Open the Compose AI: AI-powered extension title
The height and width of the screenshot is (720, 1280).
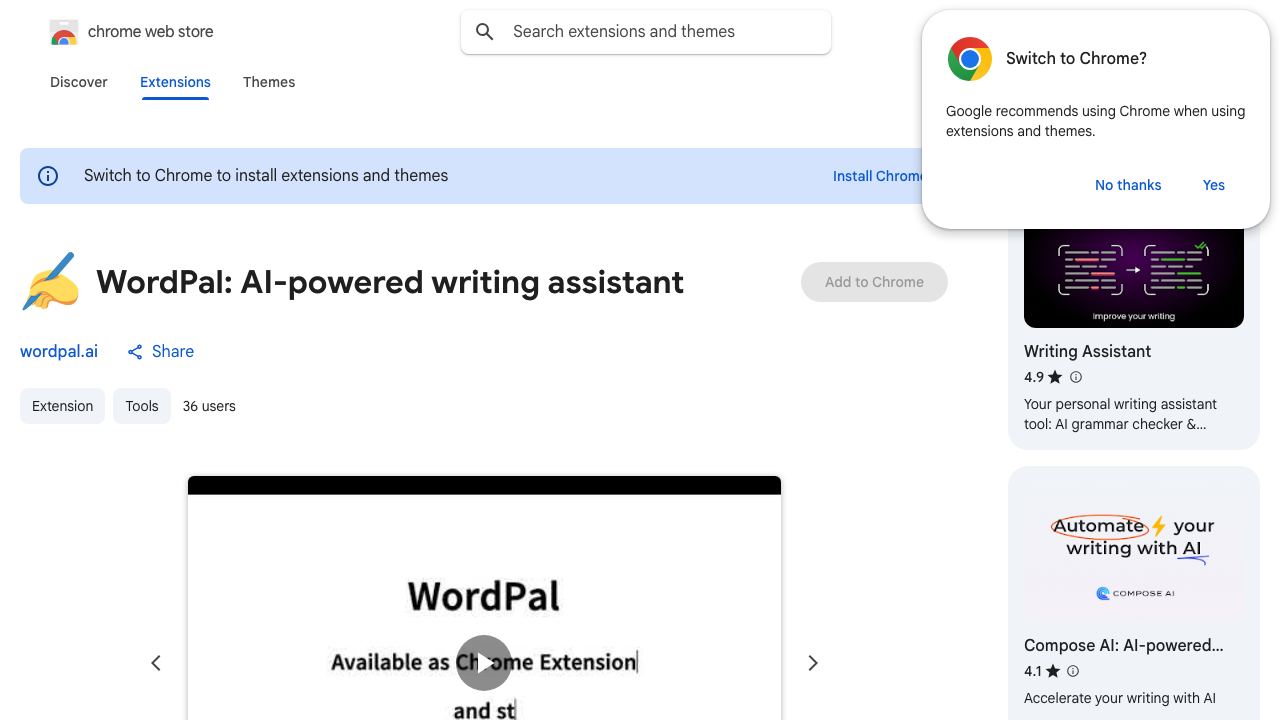[1124, 646]
